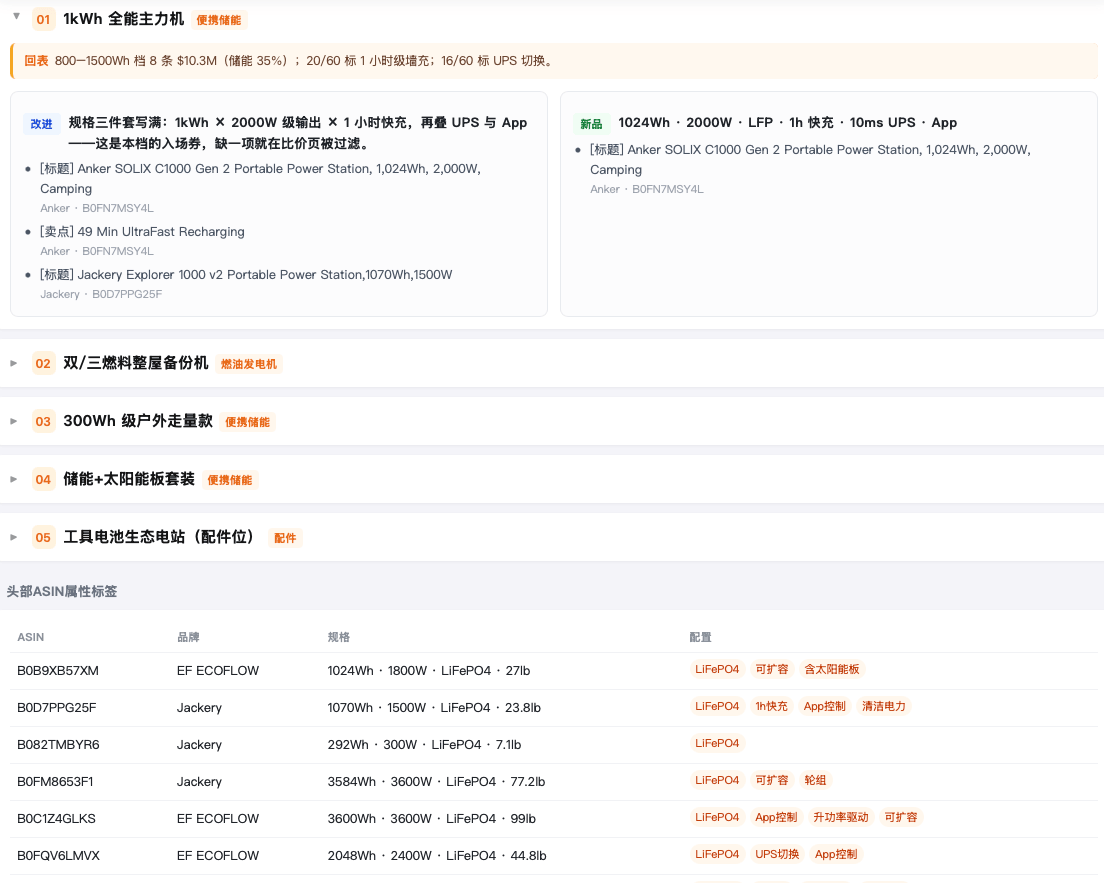The height and width of the screenshot is (883, 1104).
Task: Collapse the 01 1kWh 全能主力机 section
Action: click(x=16, y=16)
